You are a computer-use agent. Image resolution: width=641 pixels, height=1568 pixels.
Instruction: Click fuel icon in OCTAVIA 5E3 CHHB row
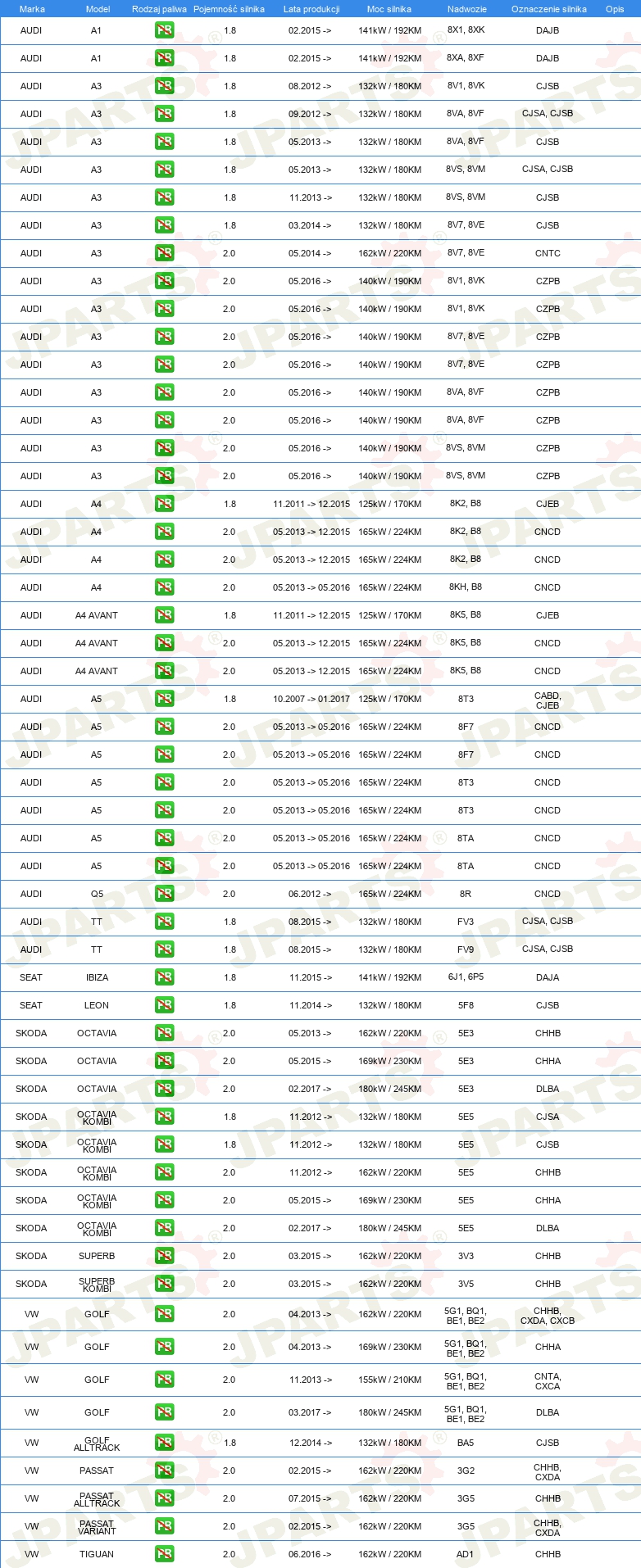[x=164, y=1033]
